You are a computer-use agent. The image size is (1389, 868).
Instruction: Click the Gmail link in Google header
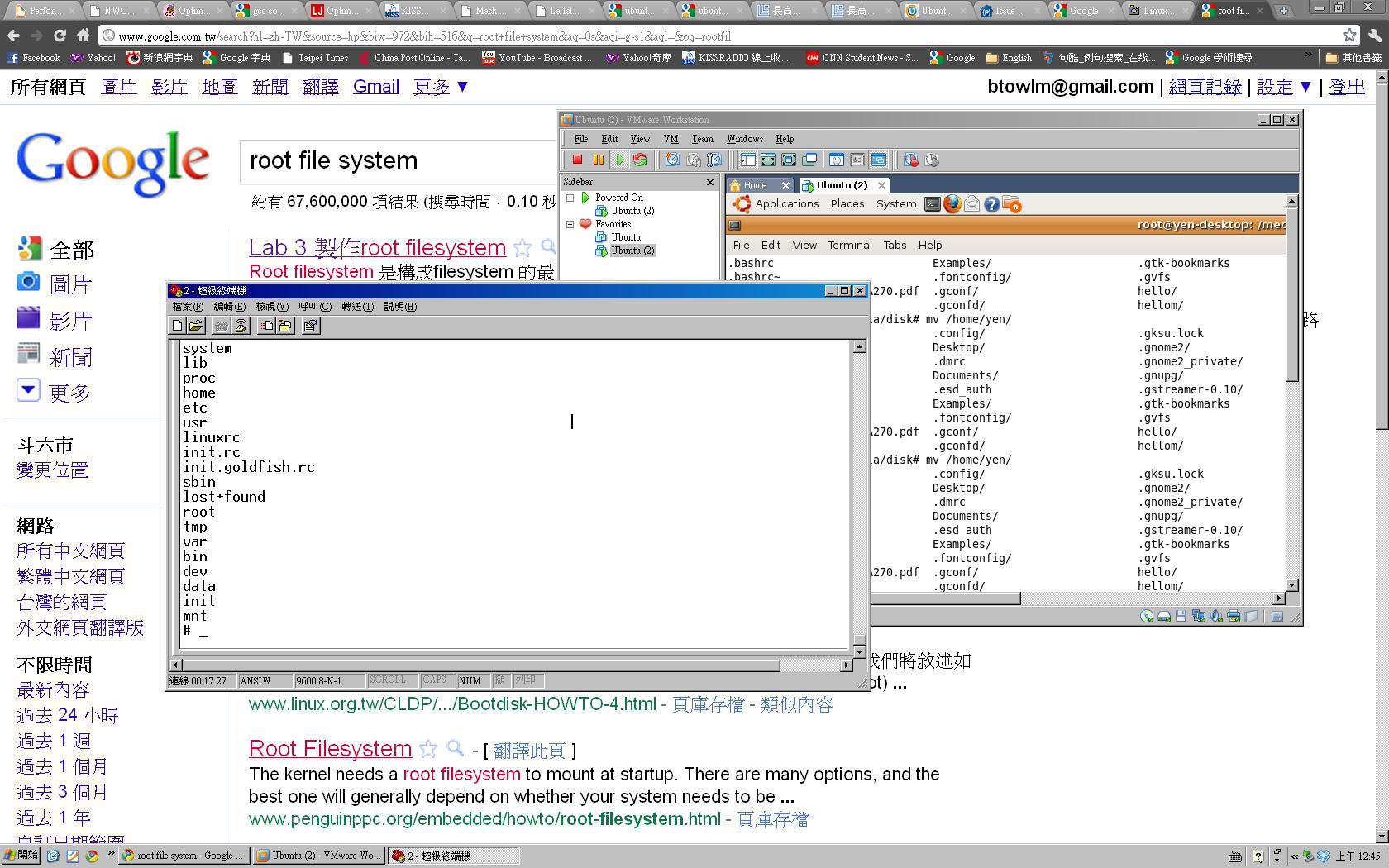coord(376,87)
